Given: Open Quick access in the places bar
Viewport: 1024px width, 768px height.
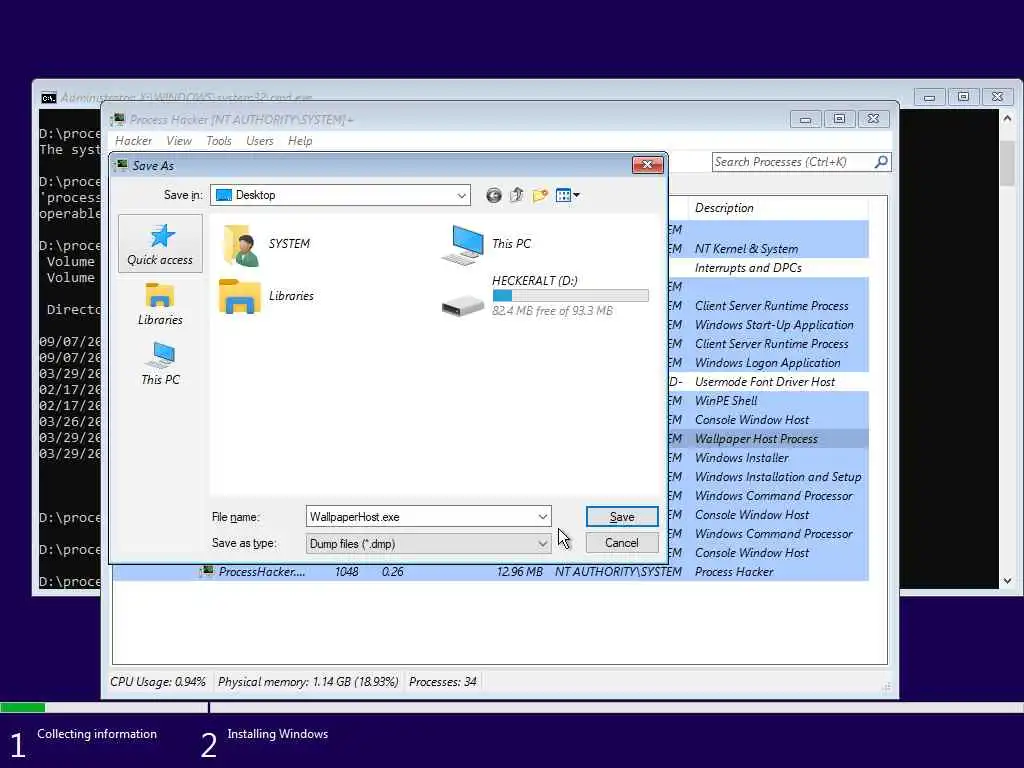Looking at the screenshot, I should [160, 244].
